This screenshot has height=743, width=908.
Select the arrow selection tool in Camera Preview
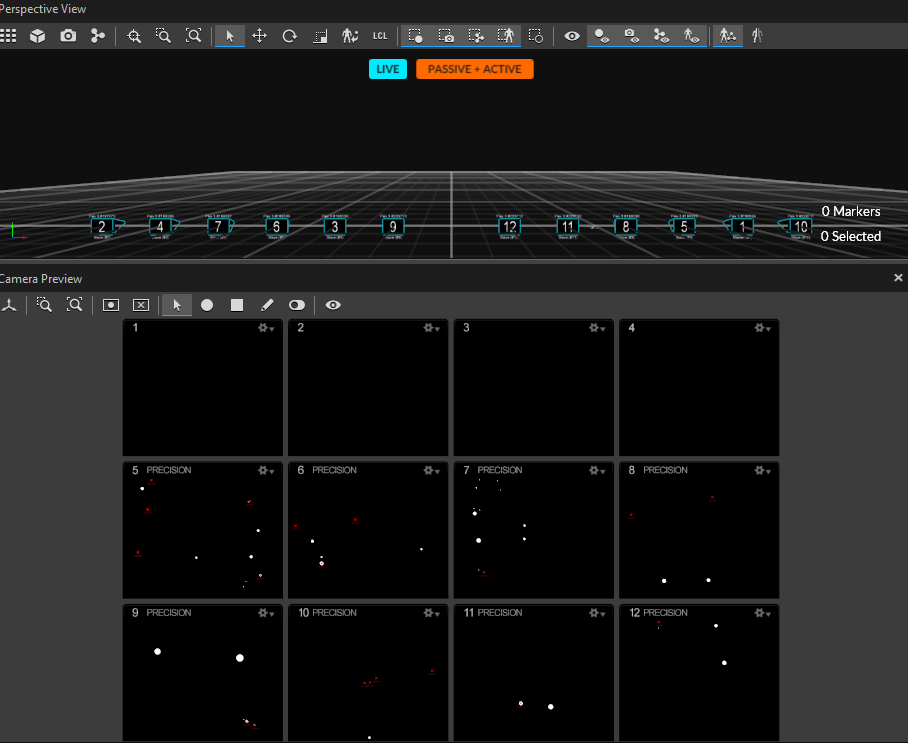[176, 305]
